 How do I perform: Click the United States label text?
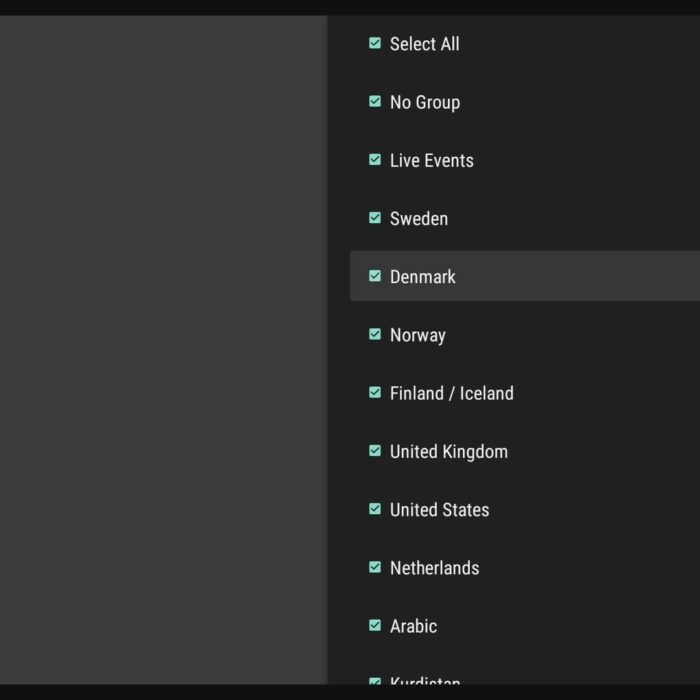(439, 510)
